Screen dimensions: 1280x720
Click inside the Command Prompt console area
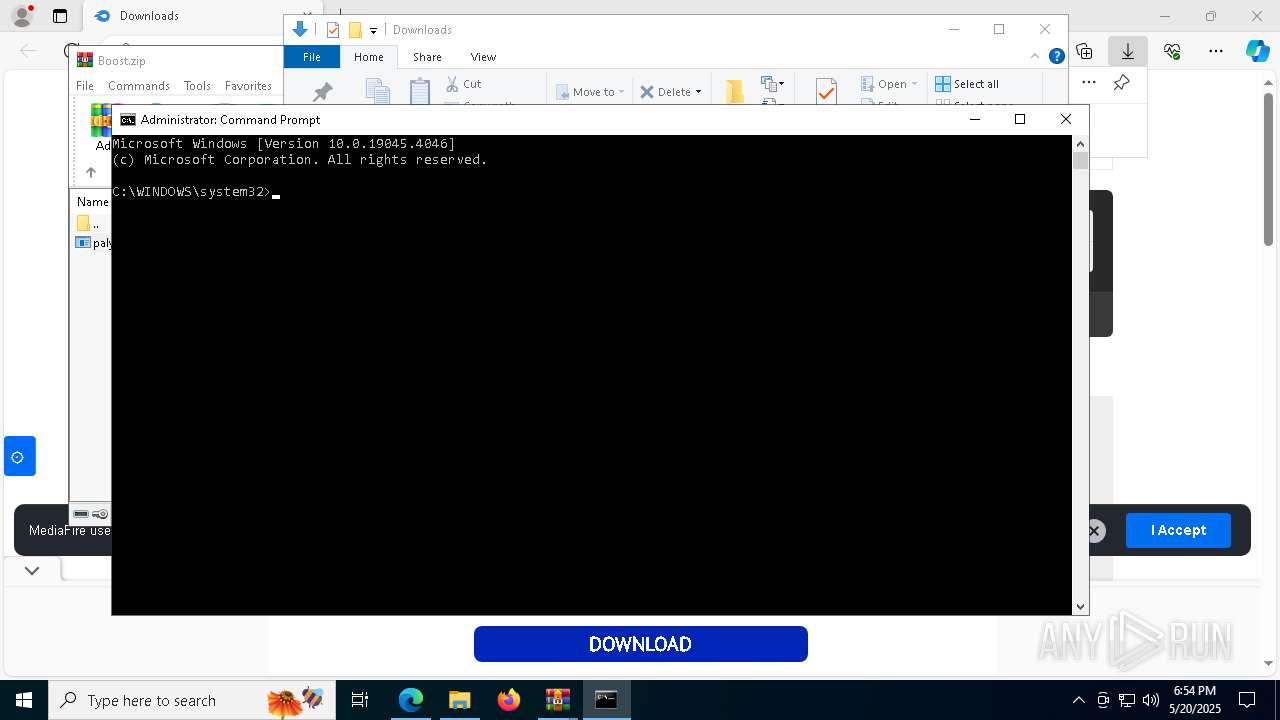591,375
